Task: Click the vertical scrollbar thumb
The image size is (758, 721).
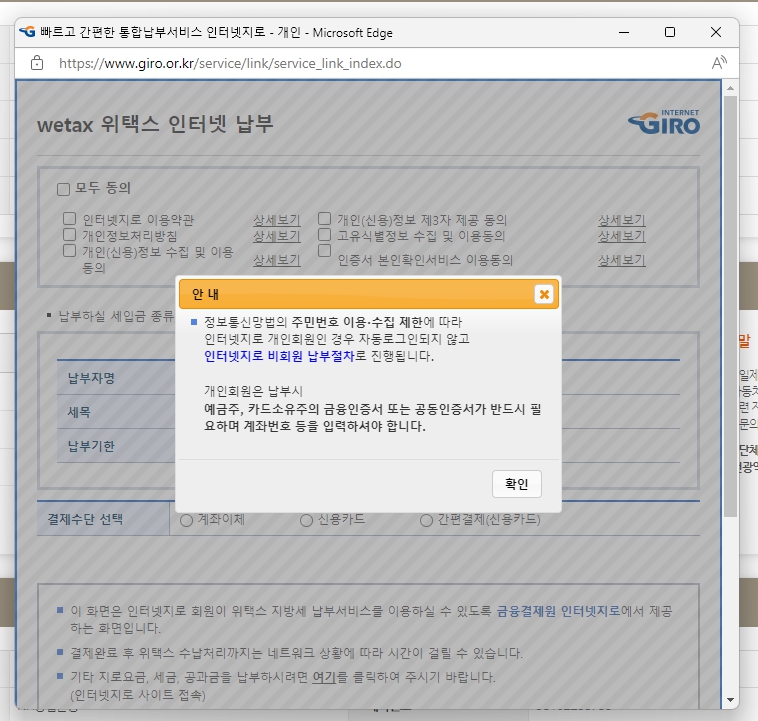Action: tap(730, 306)
